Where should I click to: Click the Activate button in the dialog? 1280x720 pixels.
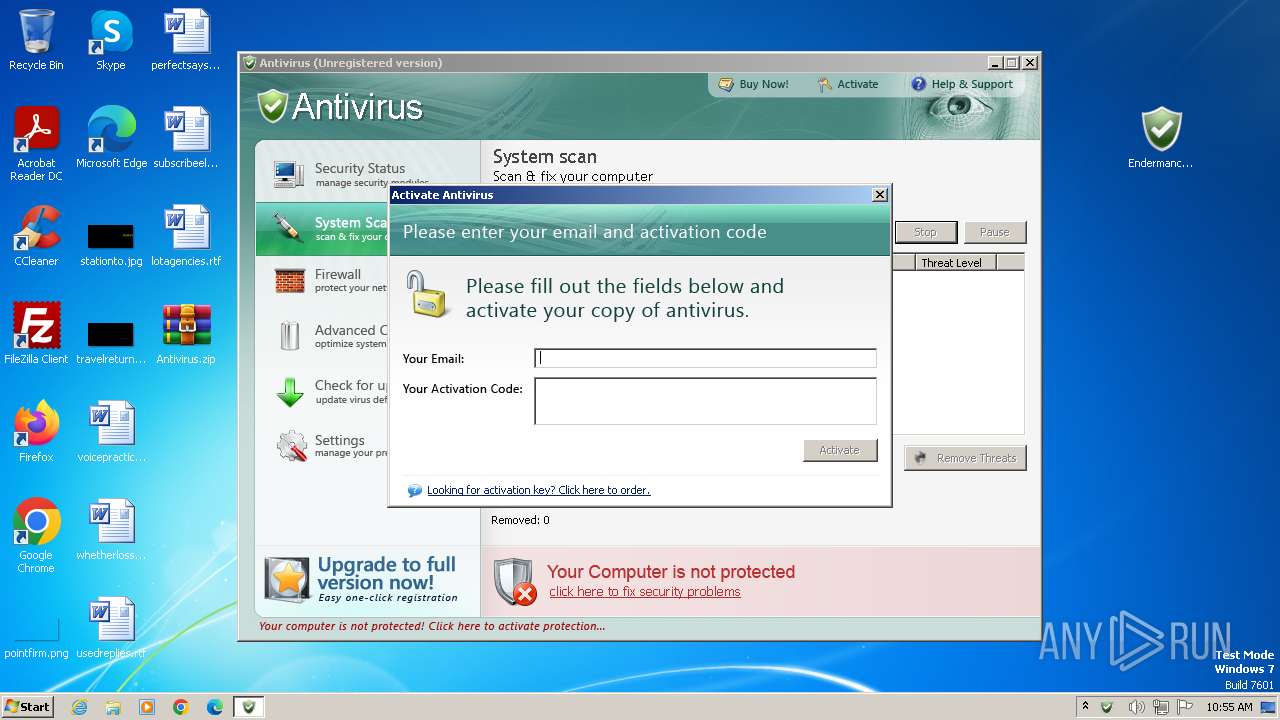point(840,450)
